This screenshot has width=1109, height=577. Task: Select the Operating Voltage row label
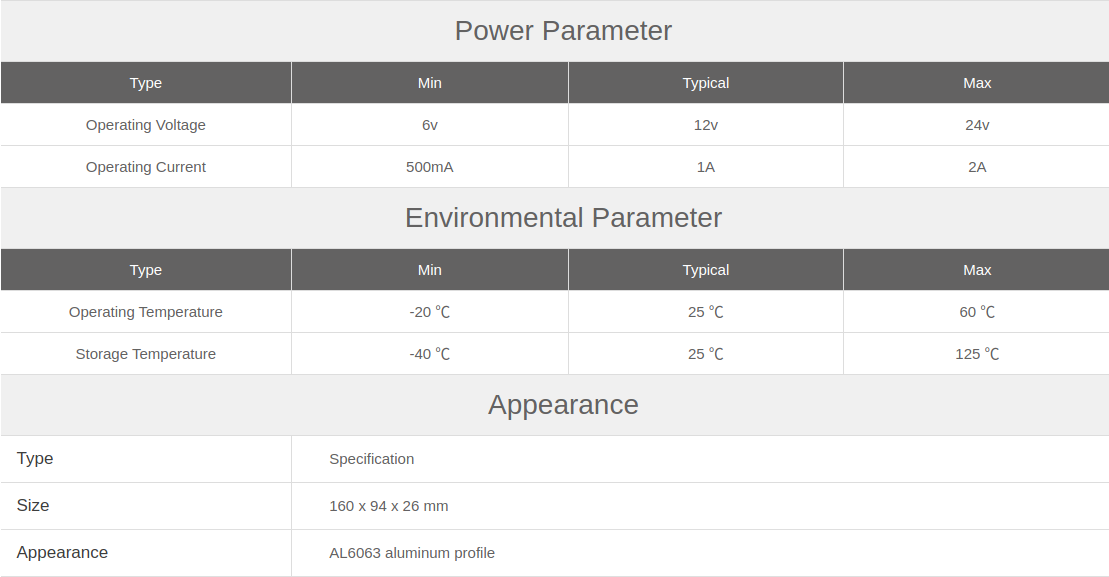(146, 125)
